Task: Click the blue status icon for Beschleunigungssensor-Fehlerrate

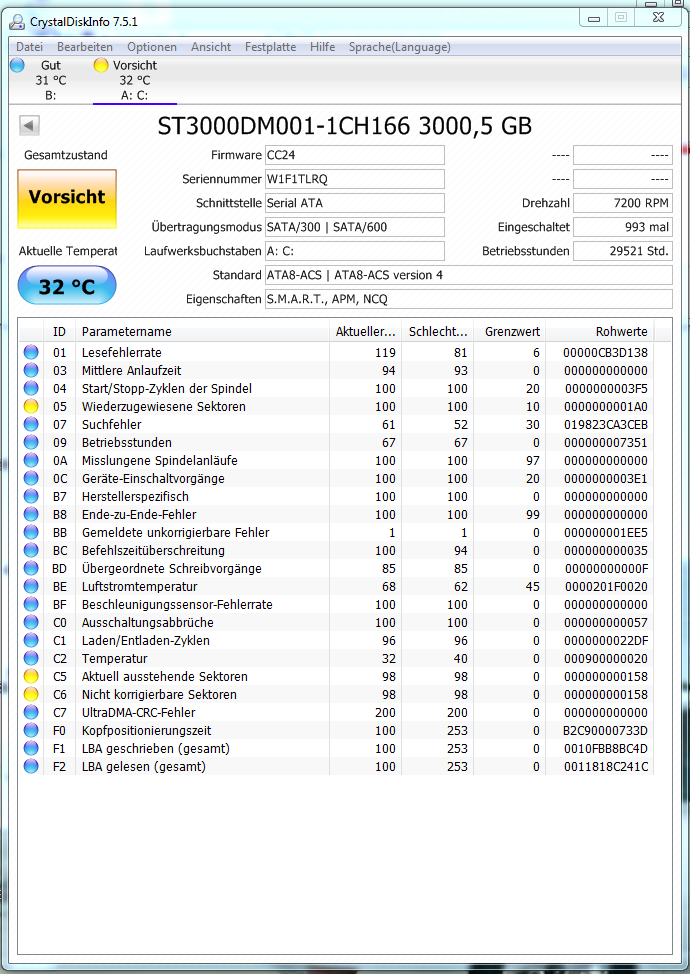Action: [x=31, y=604]
